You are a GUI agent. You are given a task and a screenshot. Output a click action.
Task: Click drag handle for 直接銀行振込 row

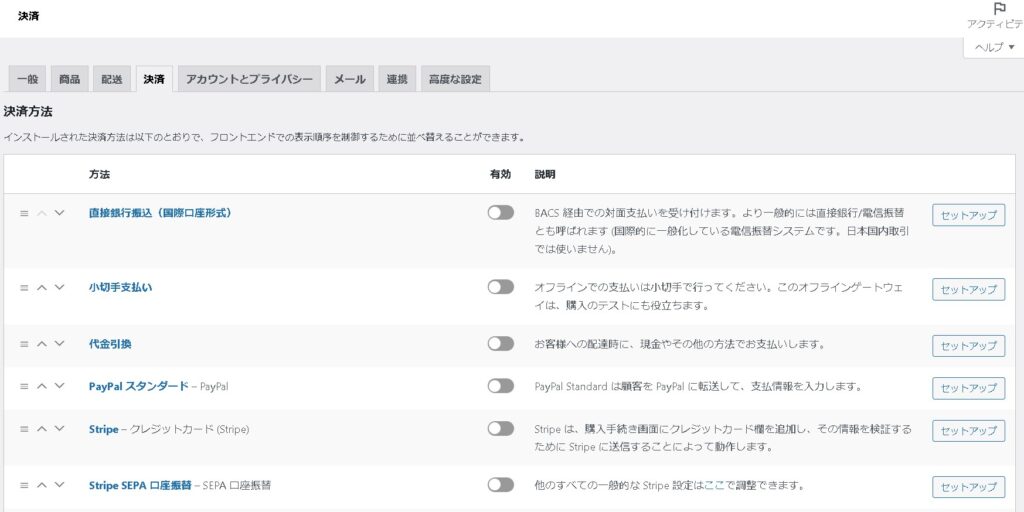[24, 213]
